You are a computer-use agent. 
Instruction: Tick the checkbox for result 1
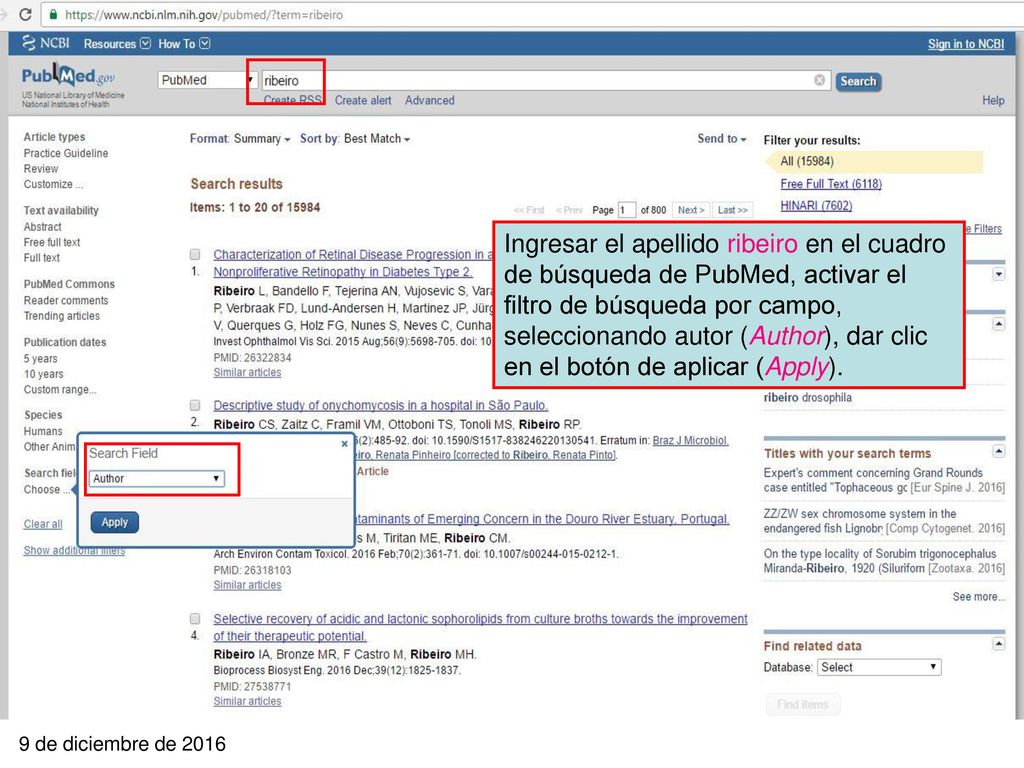pyautogui.click(x=195, y=254)
